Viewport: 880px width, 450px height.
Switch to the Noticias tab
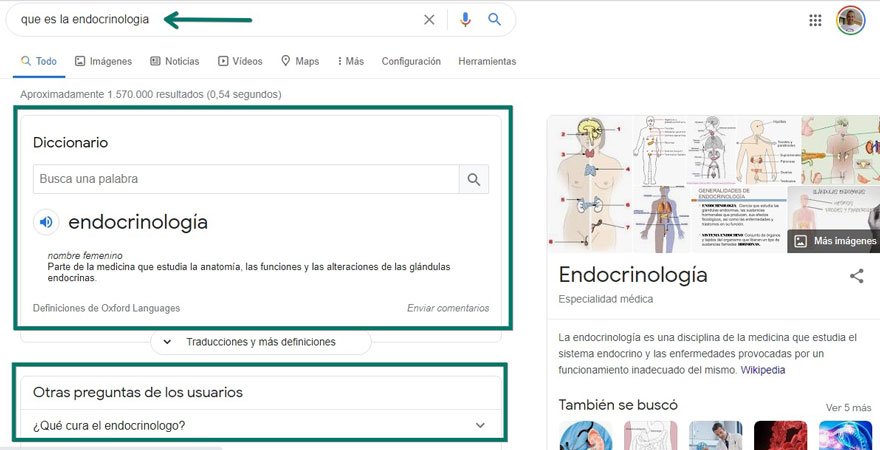coord(175,61)
